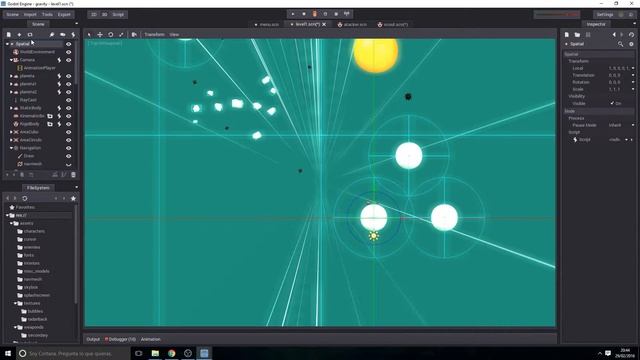Click the Settings button at the top right
This screenshot has height=360, width=640.
click(x=605, y=14)
